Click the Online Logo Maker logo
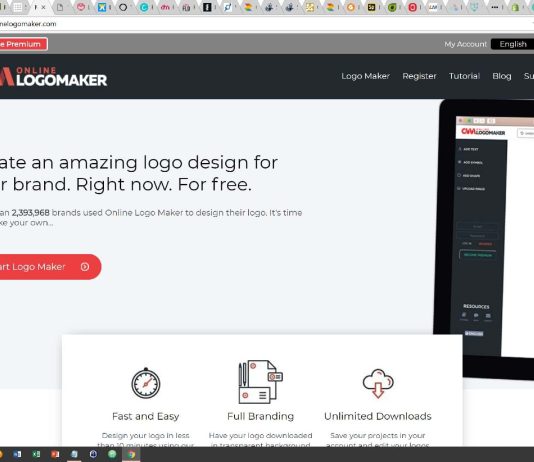Viewport: 534px width, 462px height. (53, 77)
